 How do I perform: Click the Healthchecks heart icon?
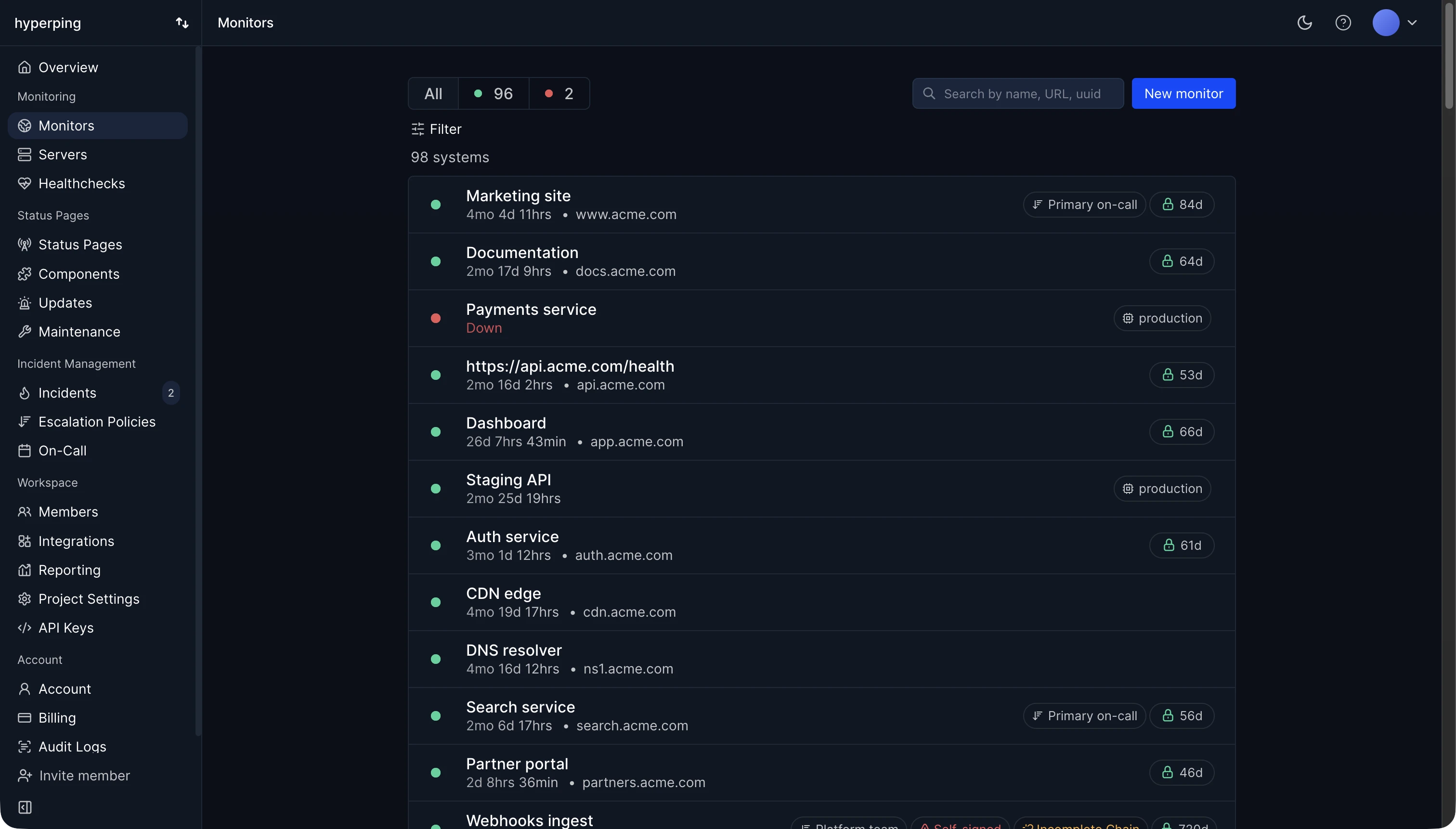coord(24,183)
